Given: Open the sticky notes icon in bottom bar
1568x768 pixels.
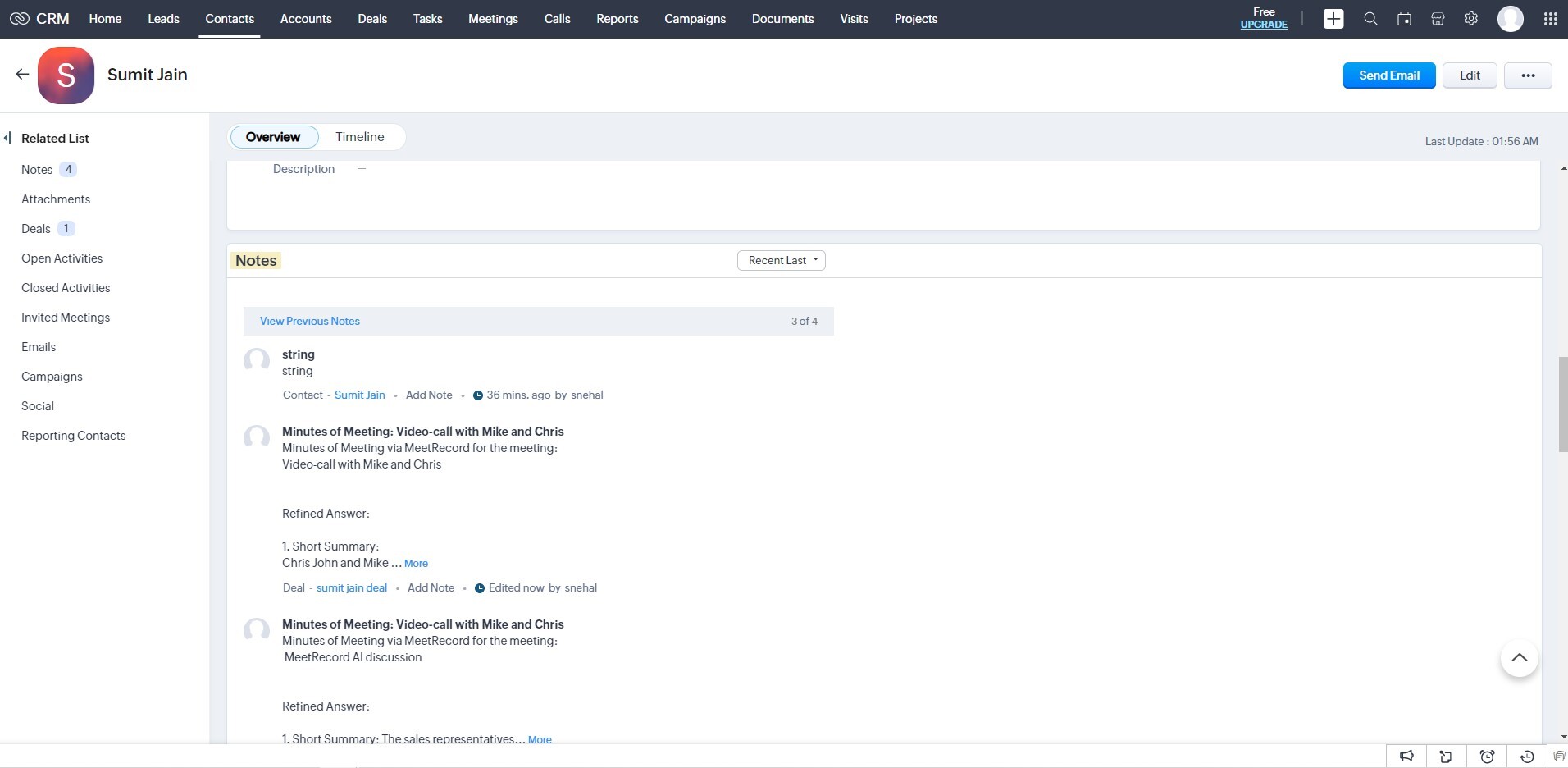Looking at the screenshot, I should coord(1446,757).
